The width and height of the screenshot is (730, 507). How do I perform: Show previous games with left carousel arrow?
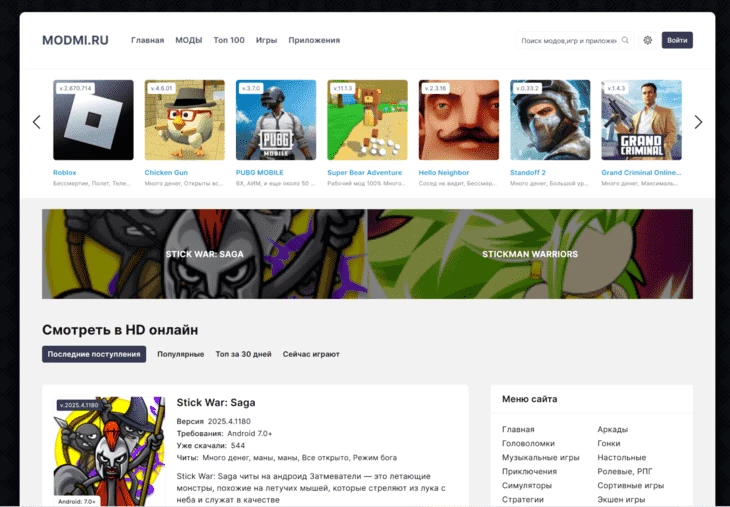pyautogui.click(x=37, y=122)
